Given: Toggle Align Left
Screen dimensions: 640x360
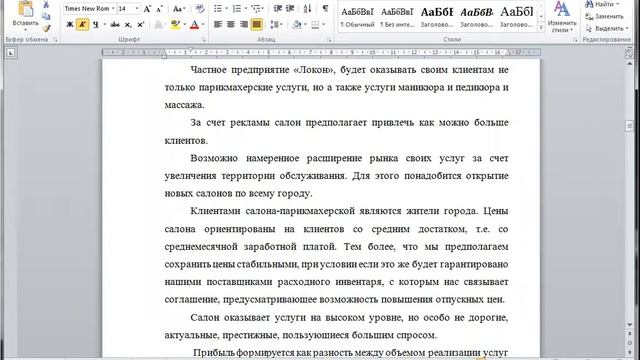Looking at the screenshot, I should tap(218, 25).
